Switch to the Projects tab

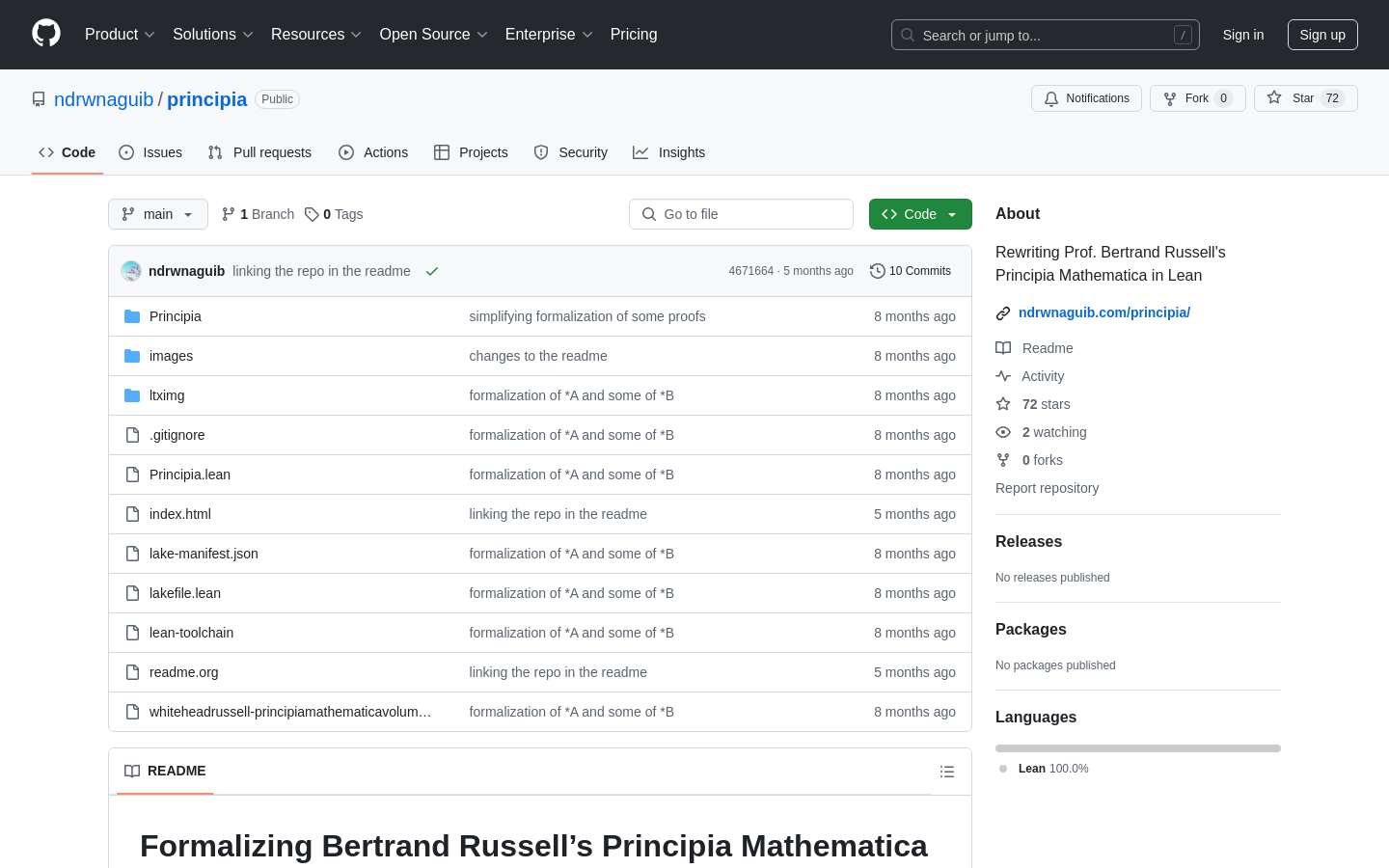(x=471, y=152)
